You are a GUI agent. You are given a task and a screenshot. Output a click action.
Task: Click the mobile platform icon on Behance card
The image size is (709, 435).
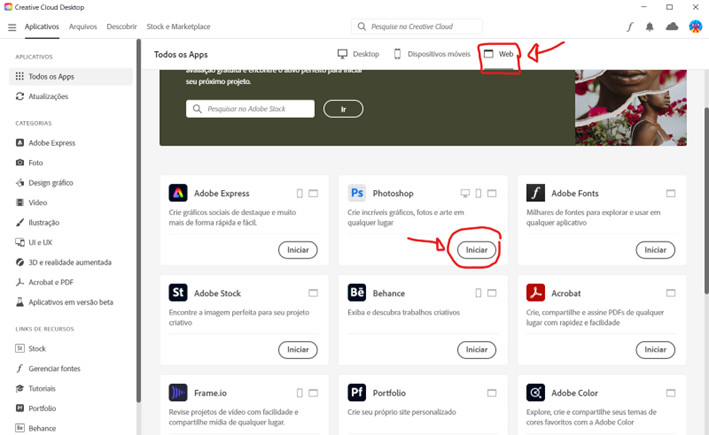point(478,293)
